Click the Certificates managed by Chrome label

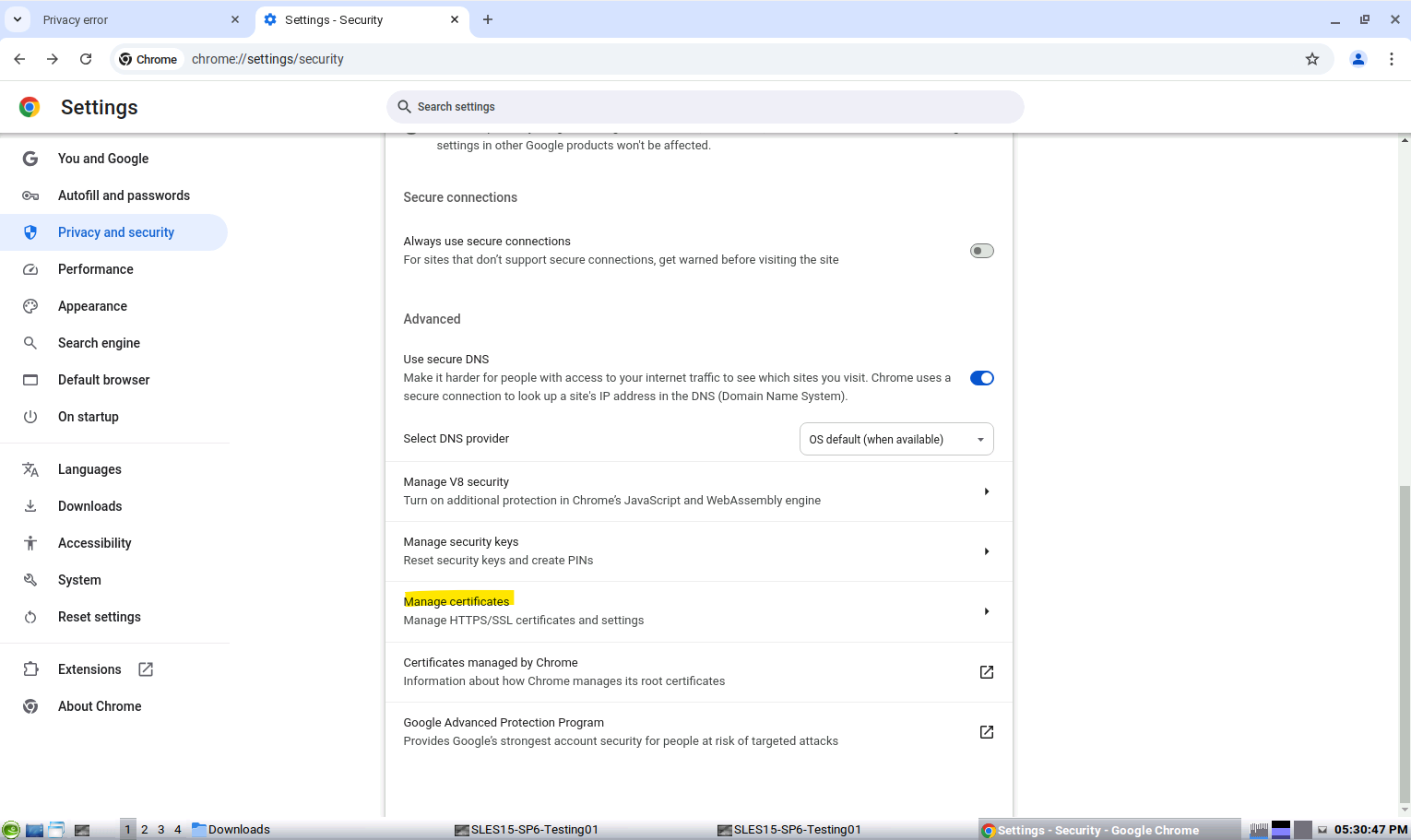(491, 663)
